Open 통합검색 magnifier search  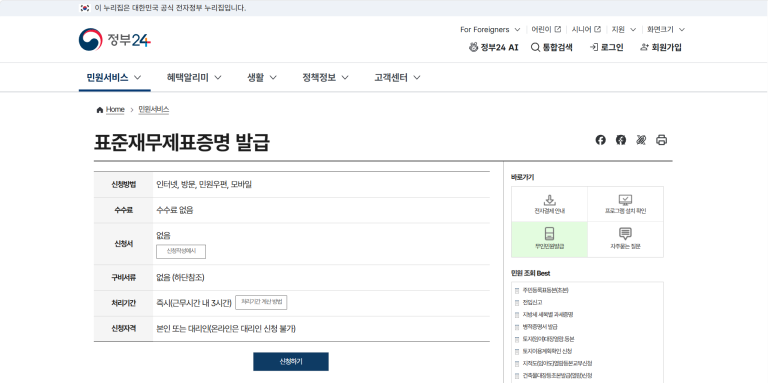(x=552, y=48)
